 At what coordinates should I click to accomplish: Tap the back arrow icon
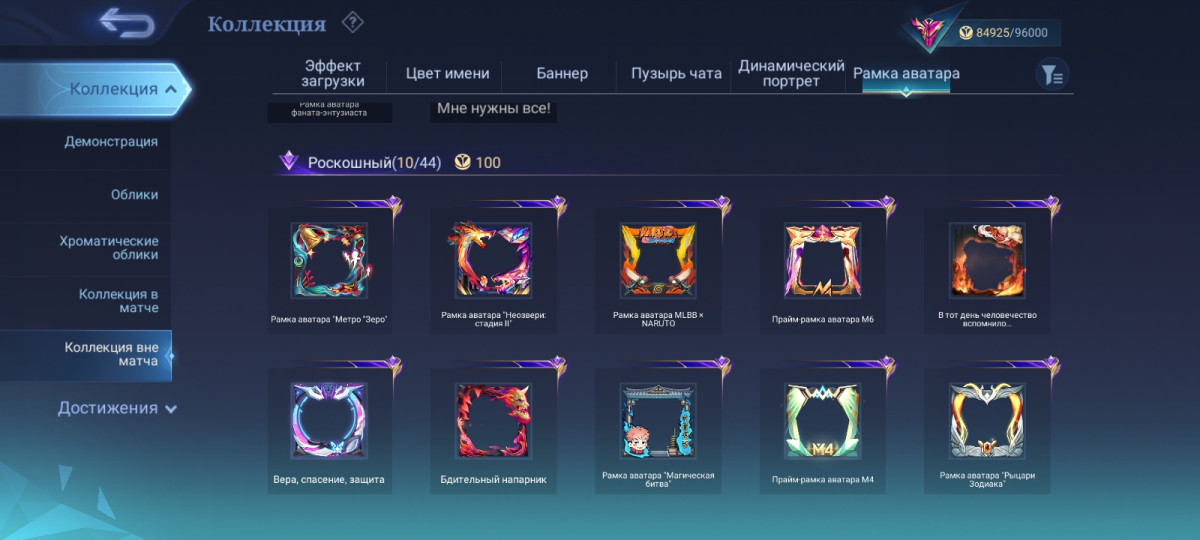tap(127, 22)
